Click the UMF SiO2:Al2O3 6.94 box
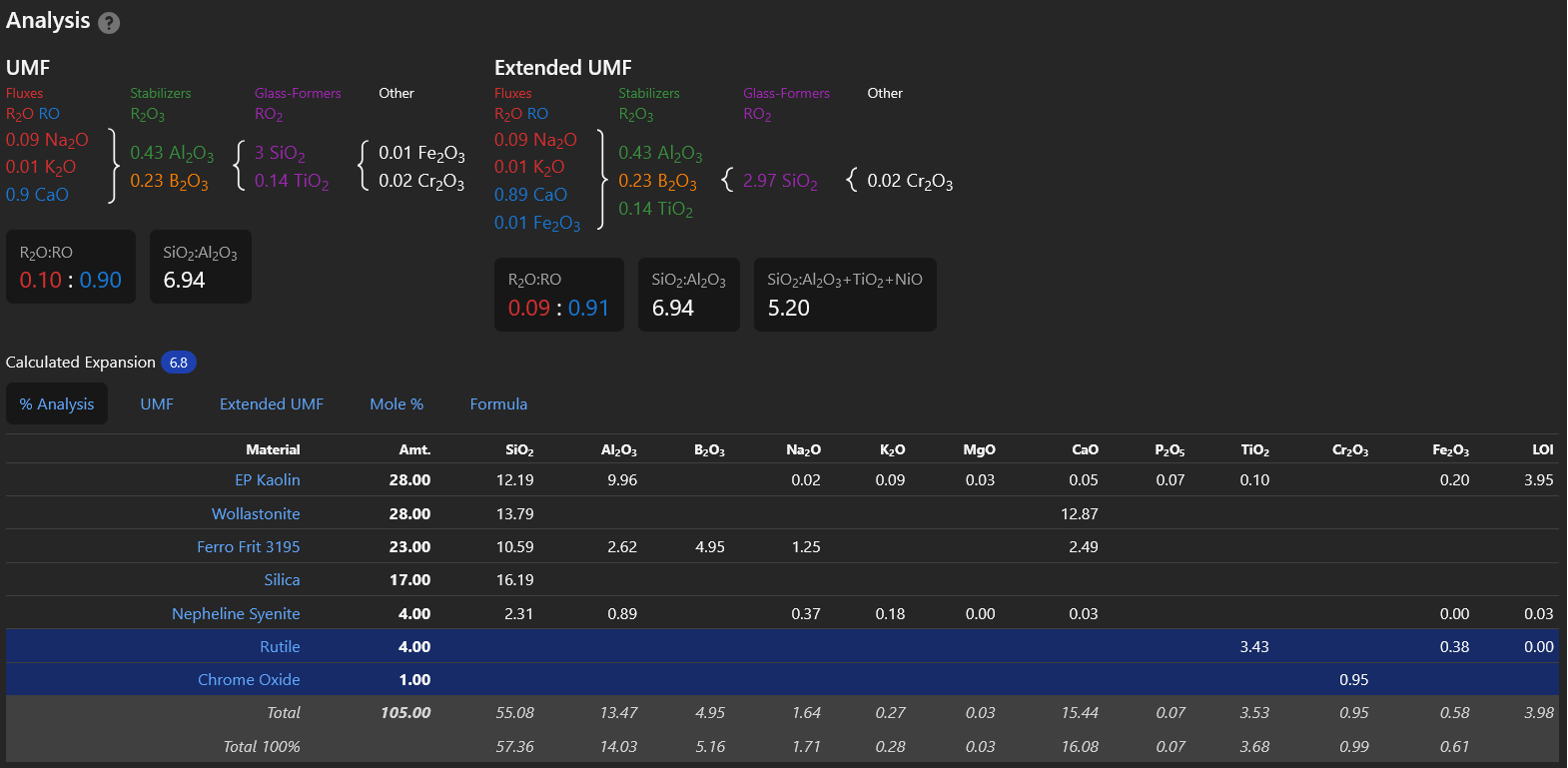This screenshot has height=768, width=1568. point(201,267)
